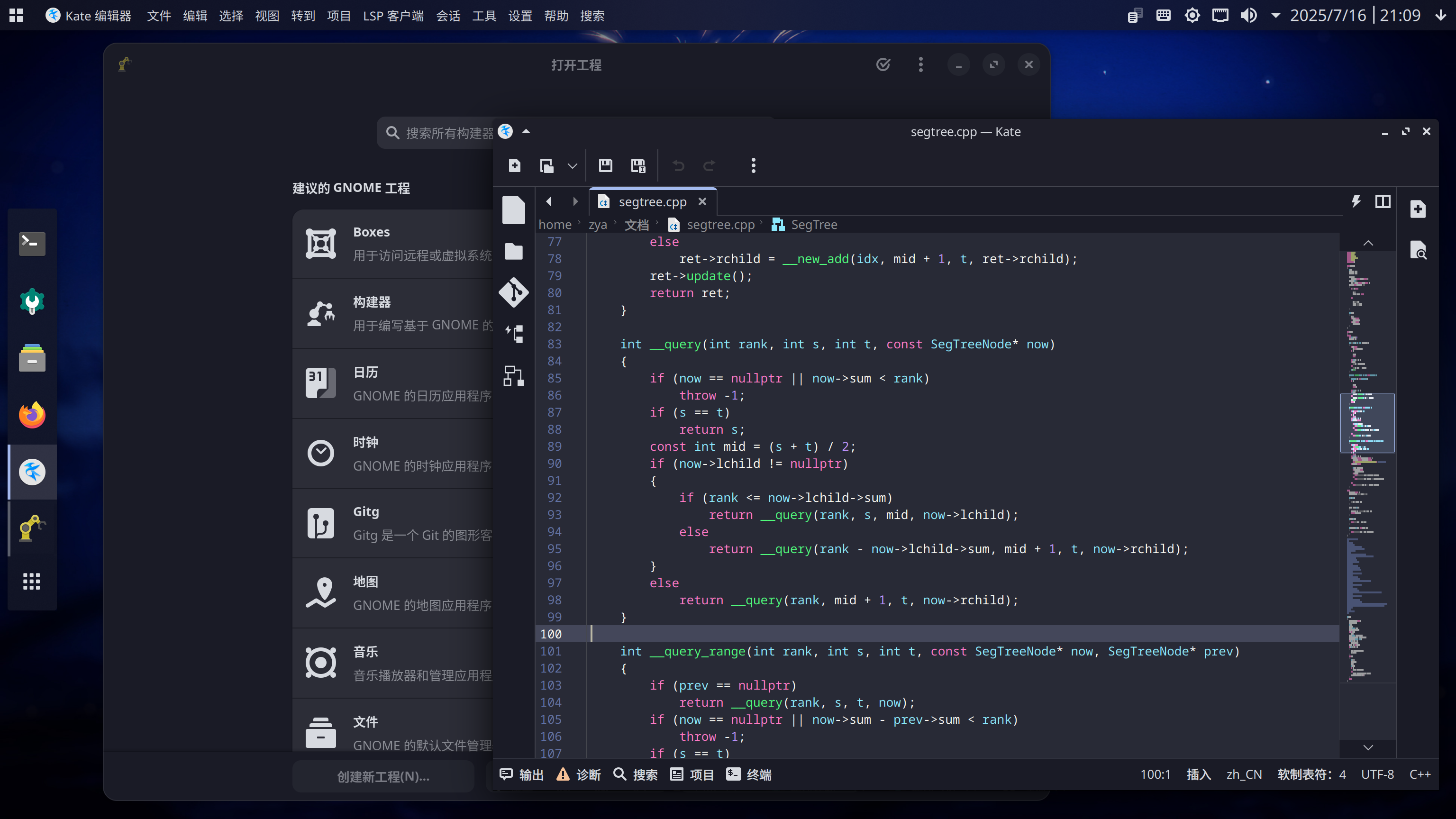Click the 创建新工程(N)... button

[x=383, y=777]
